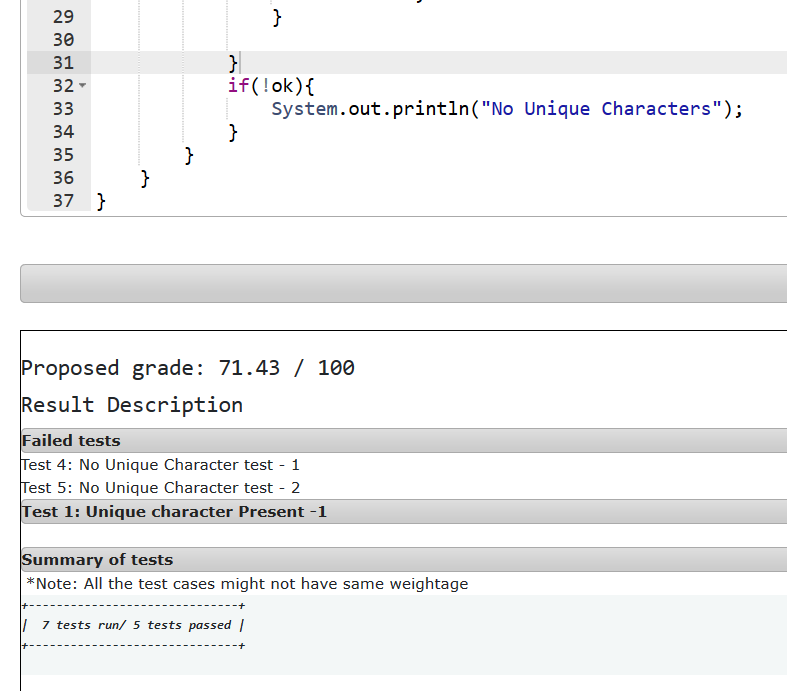
Task: Click line number 30 in gutter
Action: point(63,40)
